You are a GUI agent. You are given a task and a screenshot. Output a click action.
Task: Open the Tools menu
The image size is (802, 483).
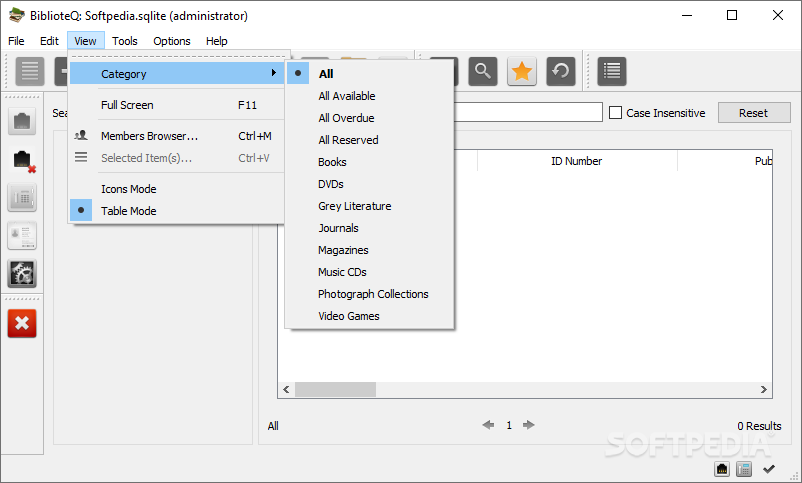(125, 41)
